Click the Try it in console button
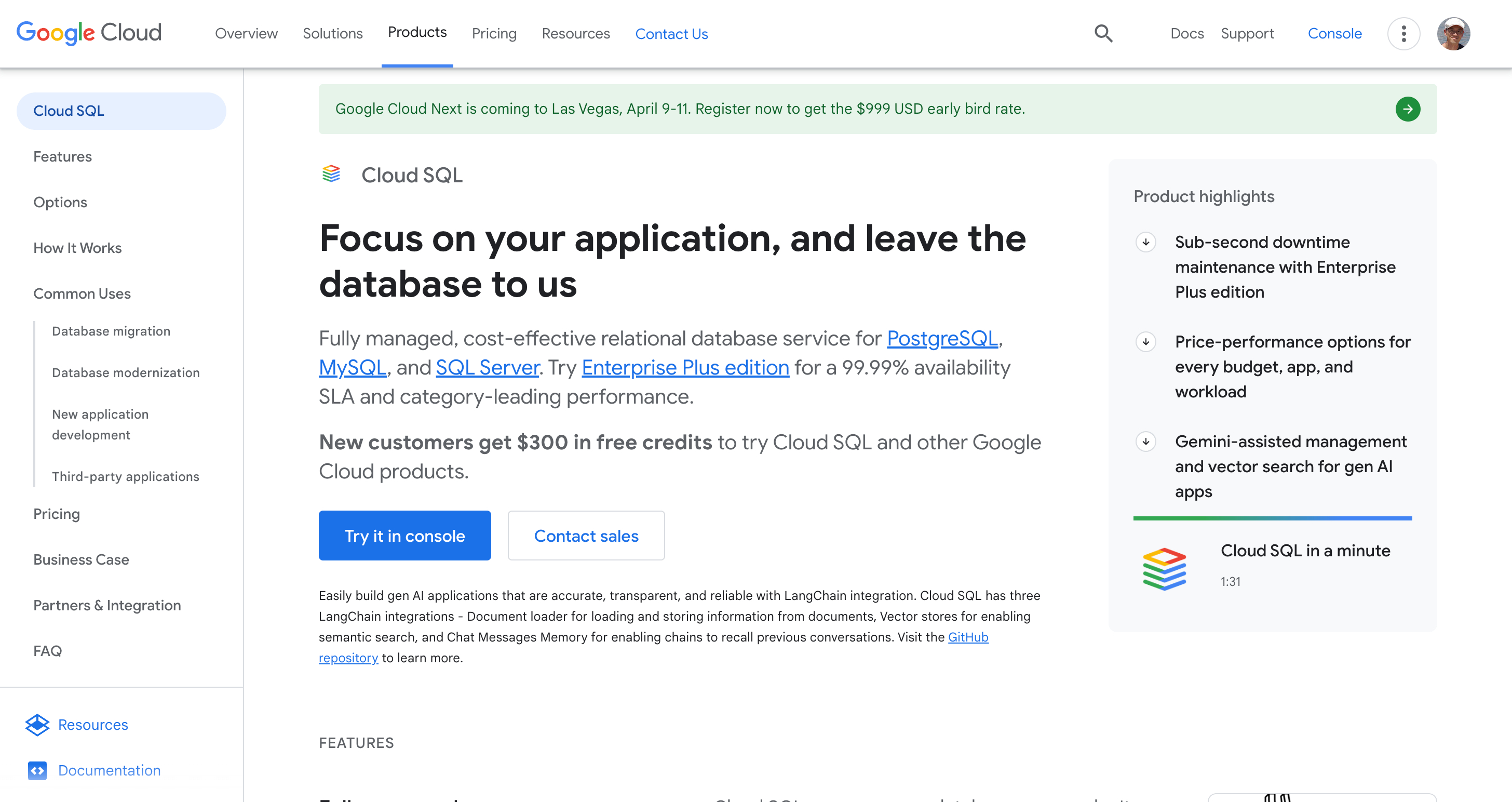This screenshot has height=802, width=1512. [x=404, y=536]
